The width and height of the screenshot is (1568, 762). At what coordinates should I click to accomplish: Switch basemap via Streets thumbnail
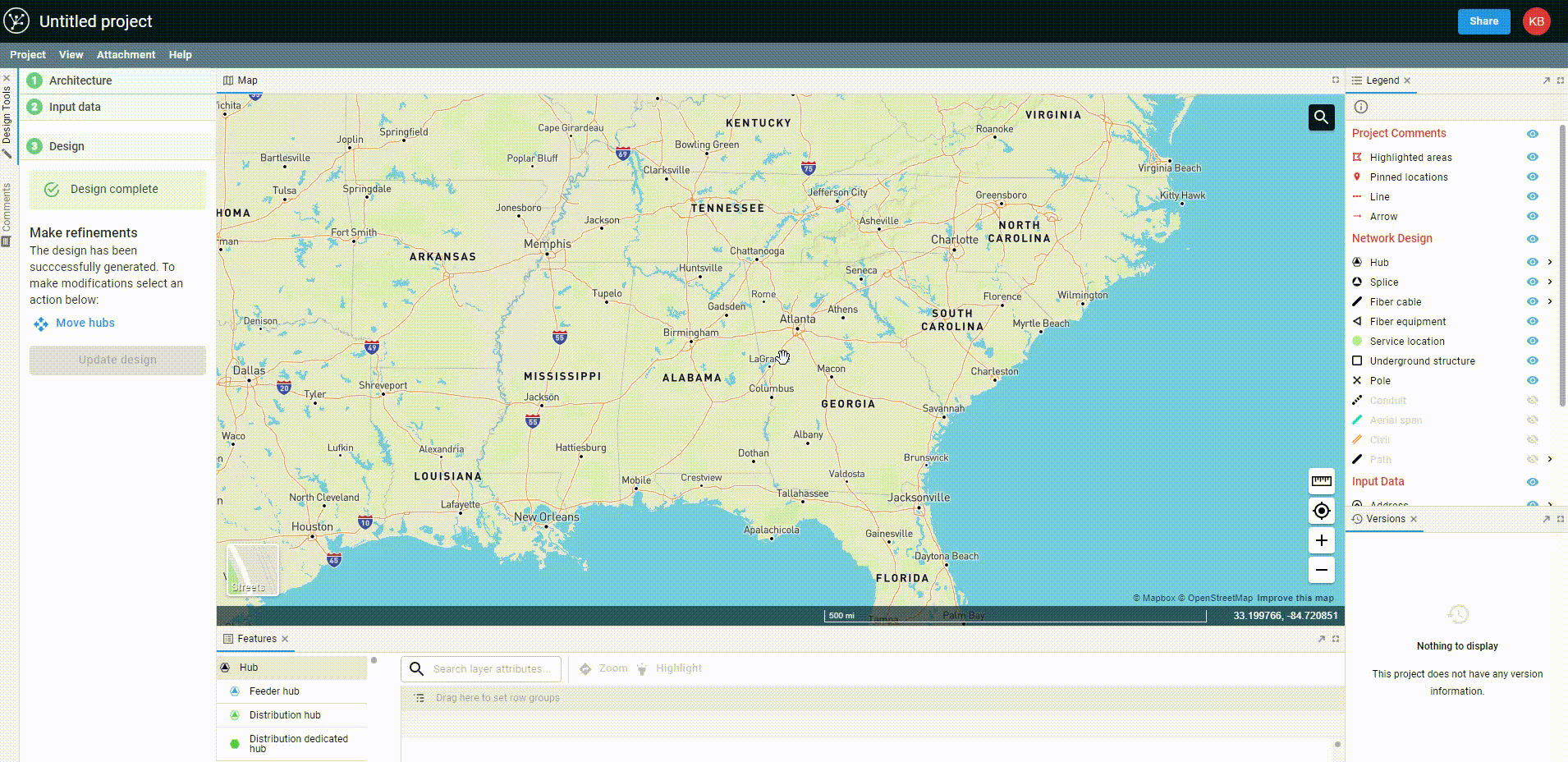[252, 570]
